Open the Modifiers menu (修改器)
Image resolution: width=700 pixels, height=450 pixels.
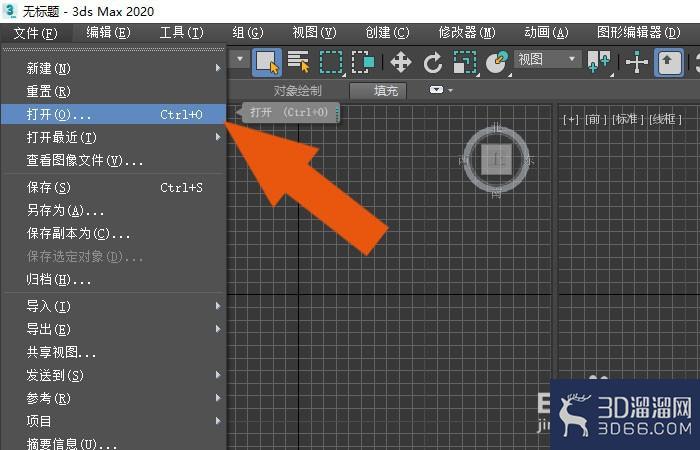click(x=467, y=33)
